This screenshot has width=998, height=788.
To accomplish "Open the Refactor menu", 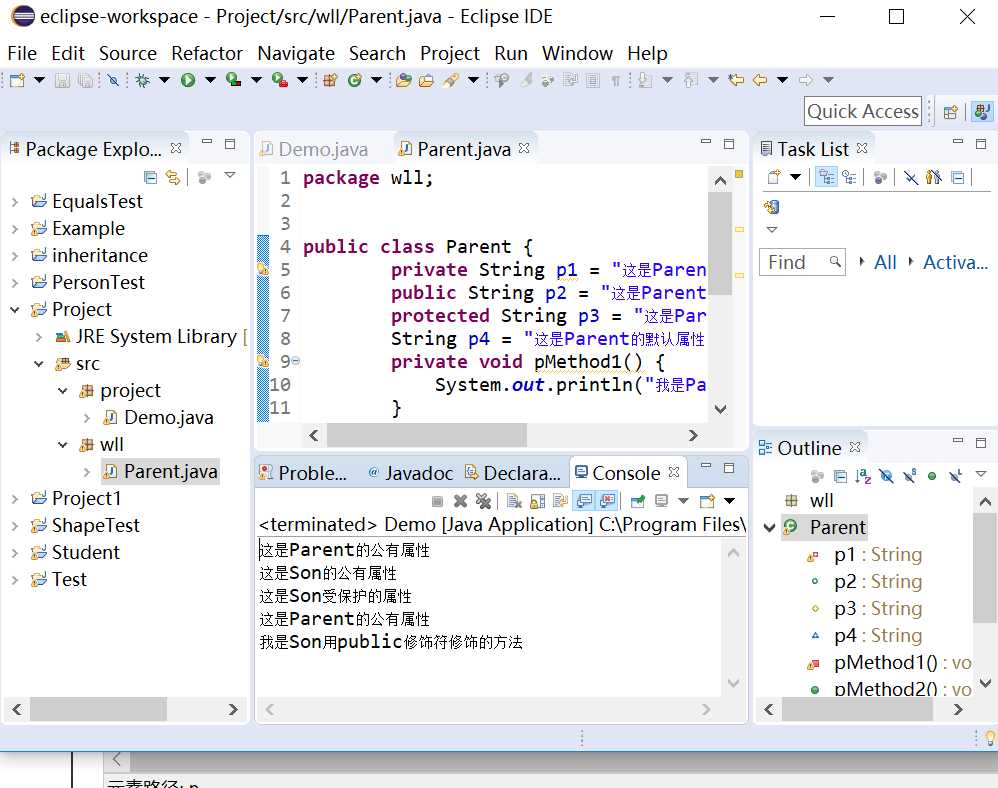I will coord(207,53).
